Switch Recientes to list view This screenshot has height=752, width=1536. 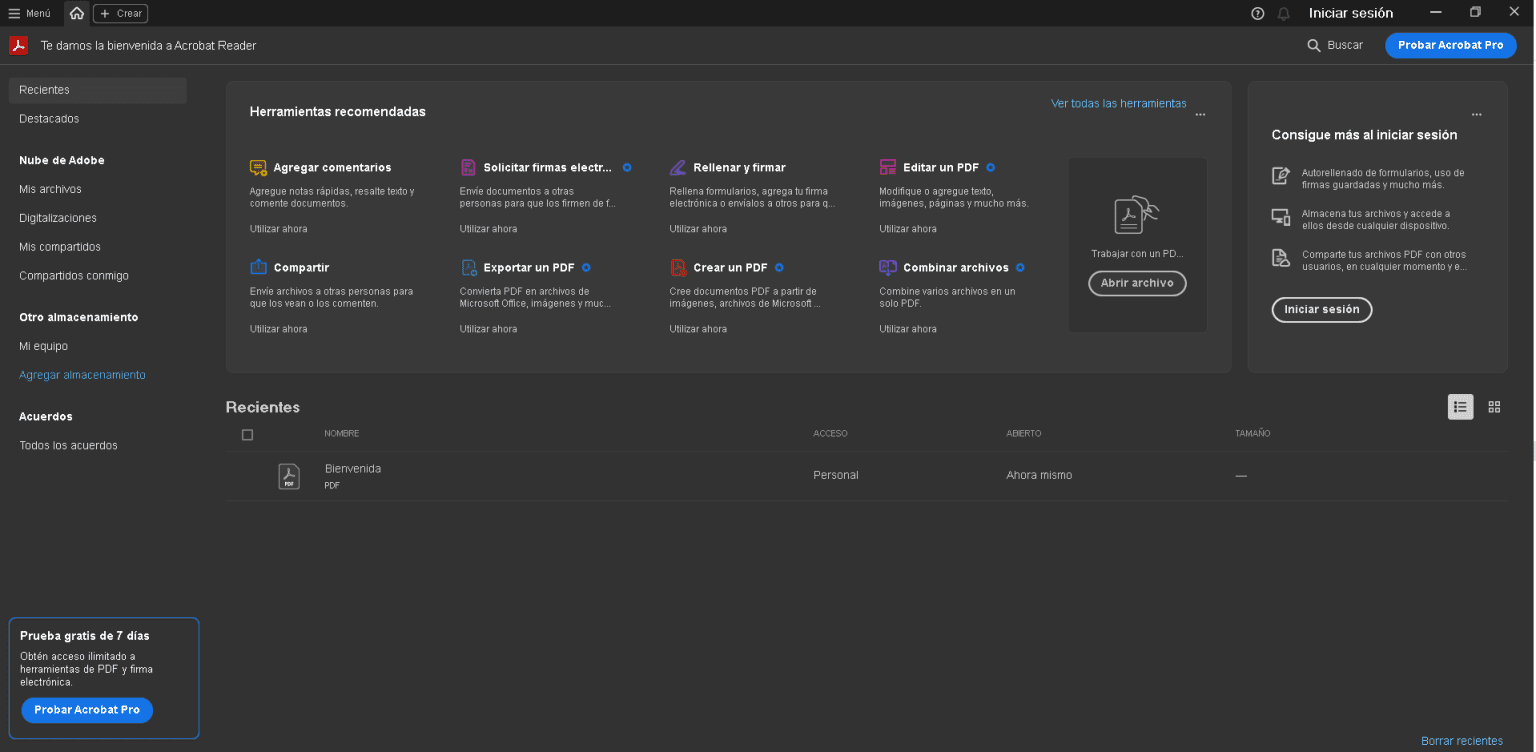click(1461, 407)
